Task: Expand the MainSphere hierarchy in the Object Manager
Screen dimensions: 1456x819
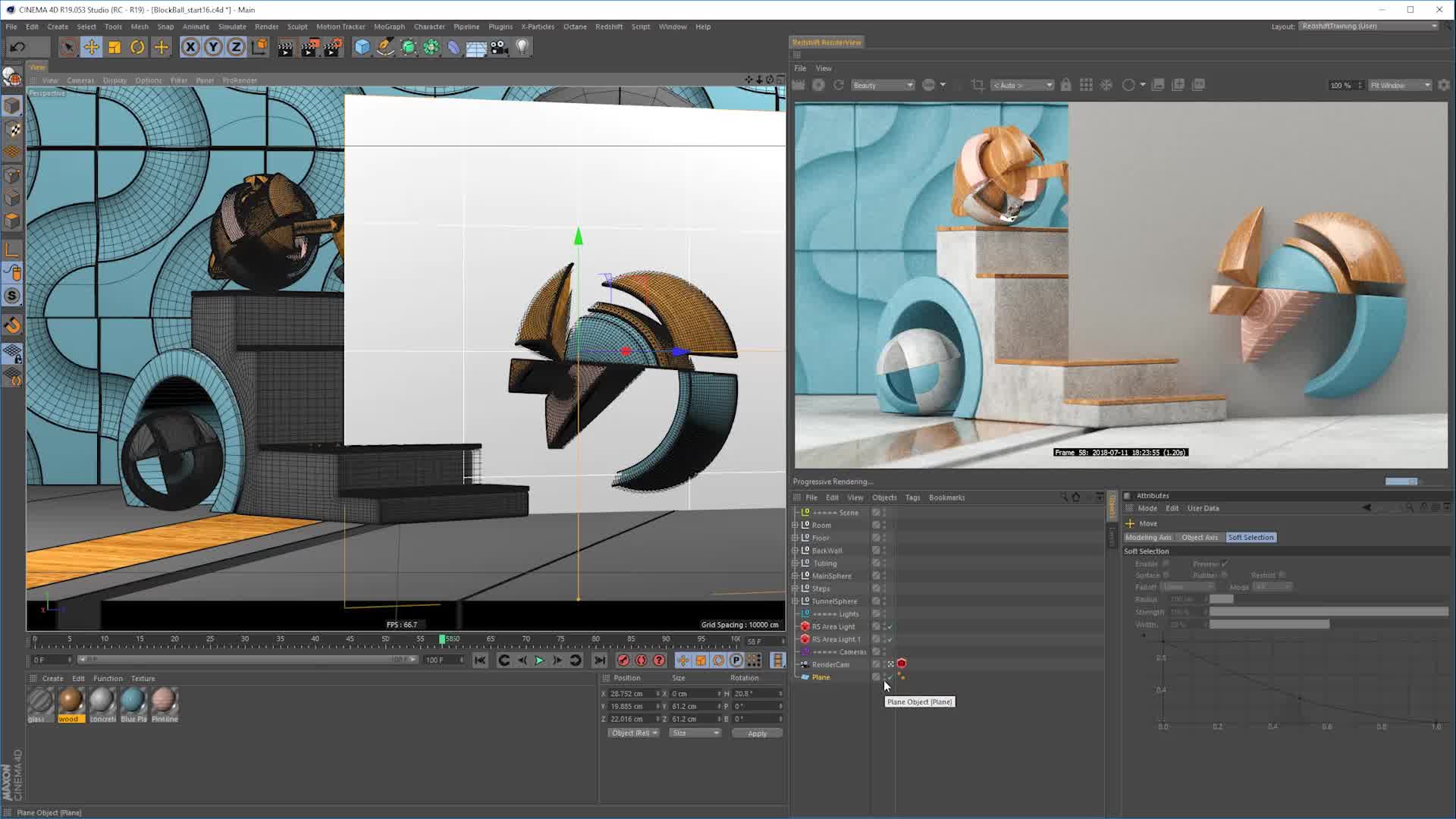Action: pyautogui.click(x=795, y=575)
